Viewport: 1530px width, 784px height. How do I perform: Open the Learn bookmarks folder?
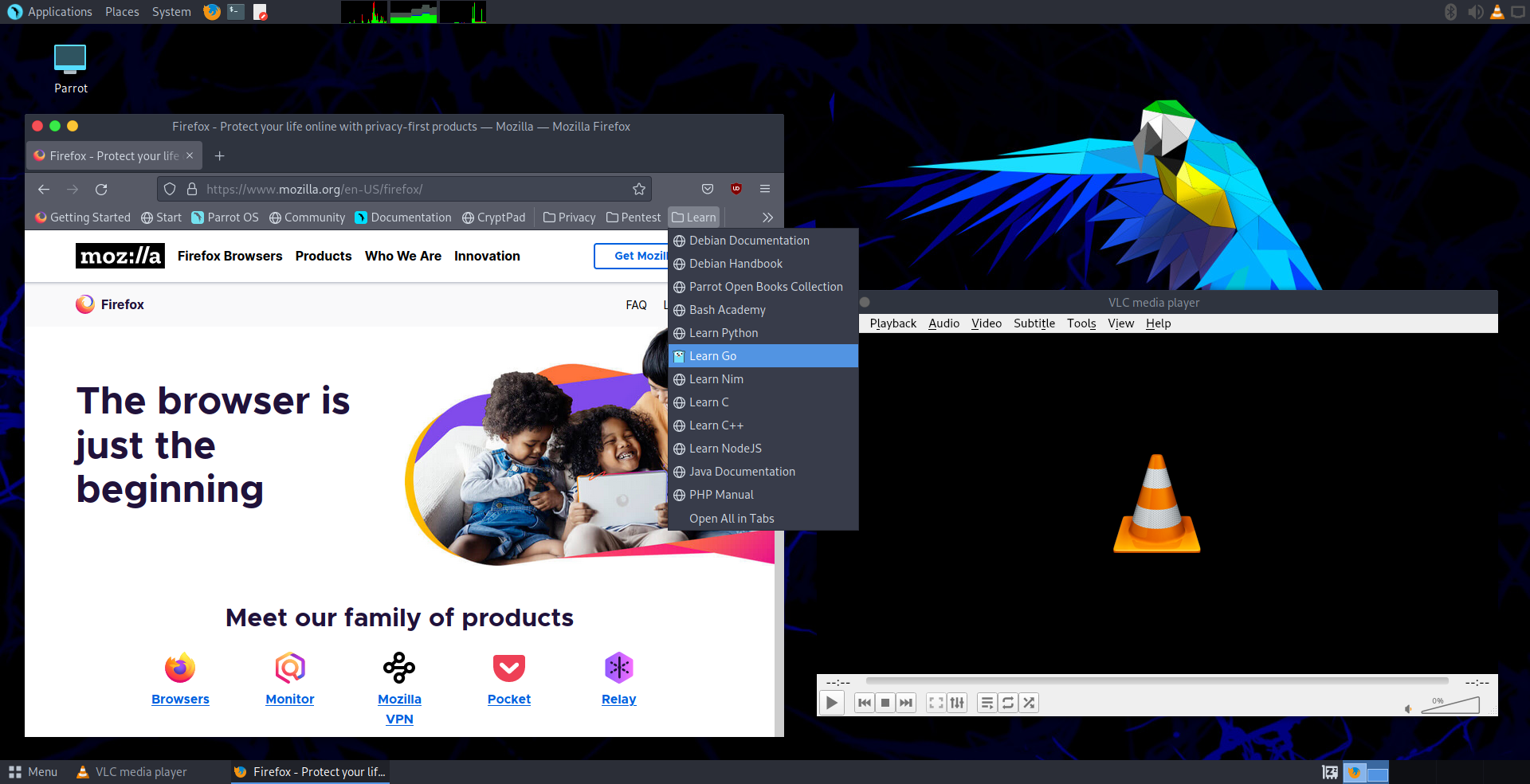coord(693,217)
